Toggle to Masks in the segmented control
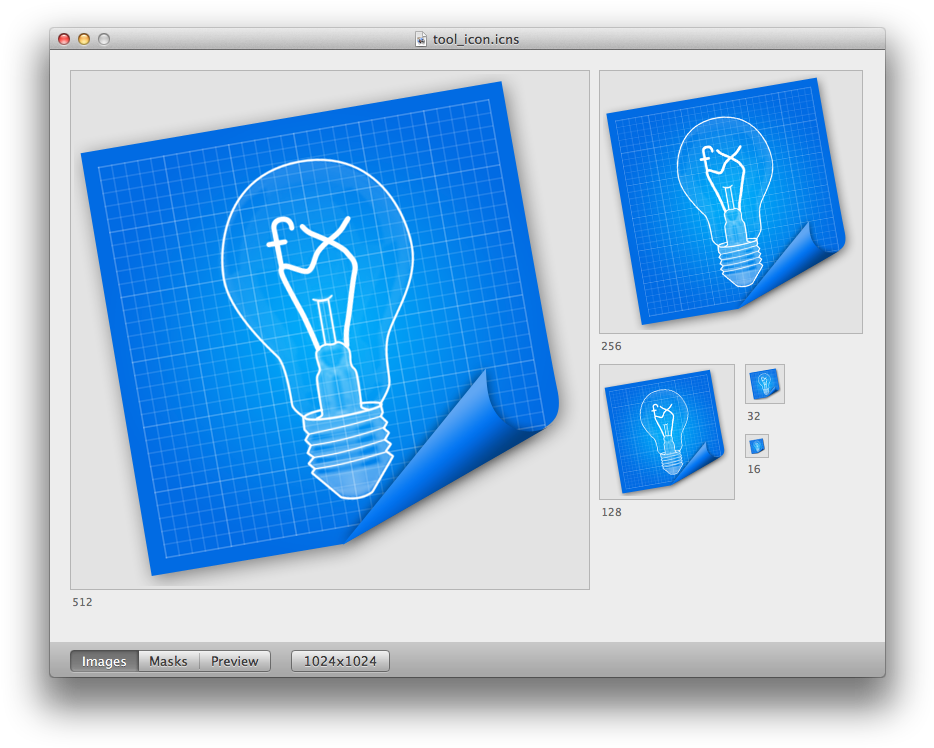 coord(168,661)
